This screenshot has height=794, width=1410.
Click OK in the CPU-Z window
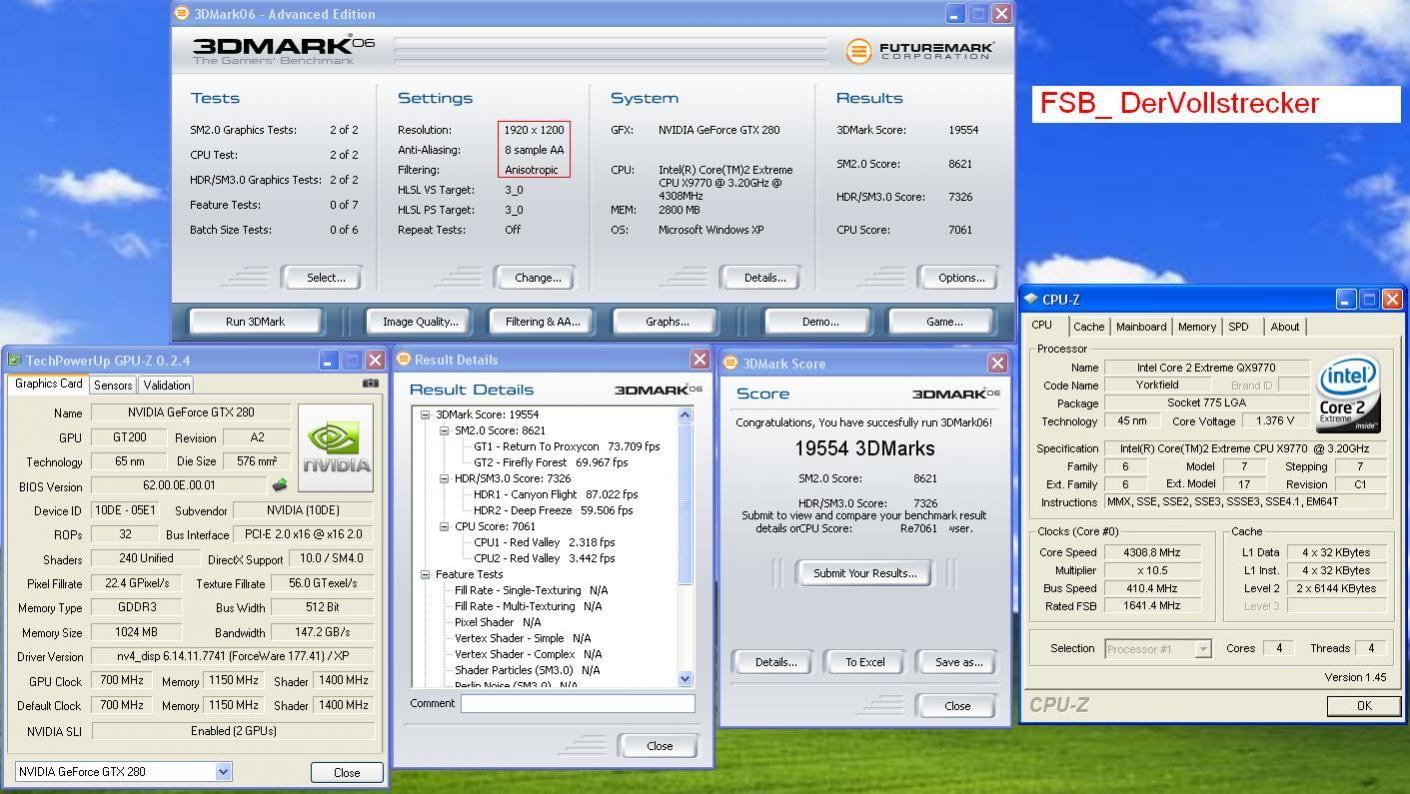[1364, 705]
